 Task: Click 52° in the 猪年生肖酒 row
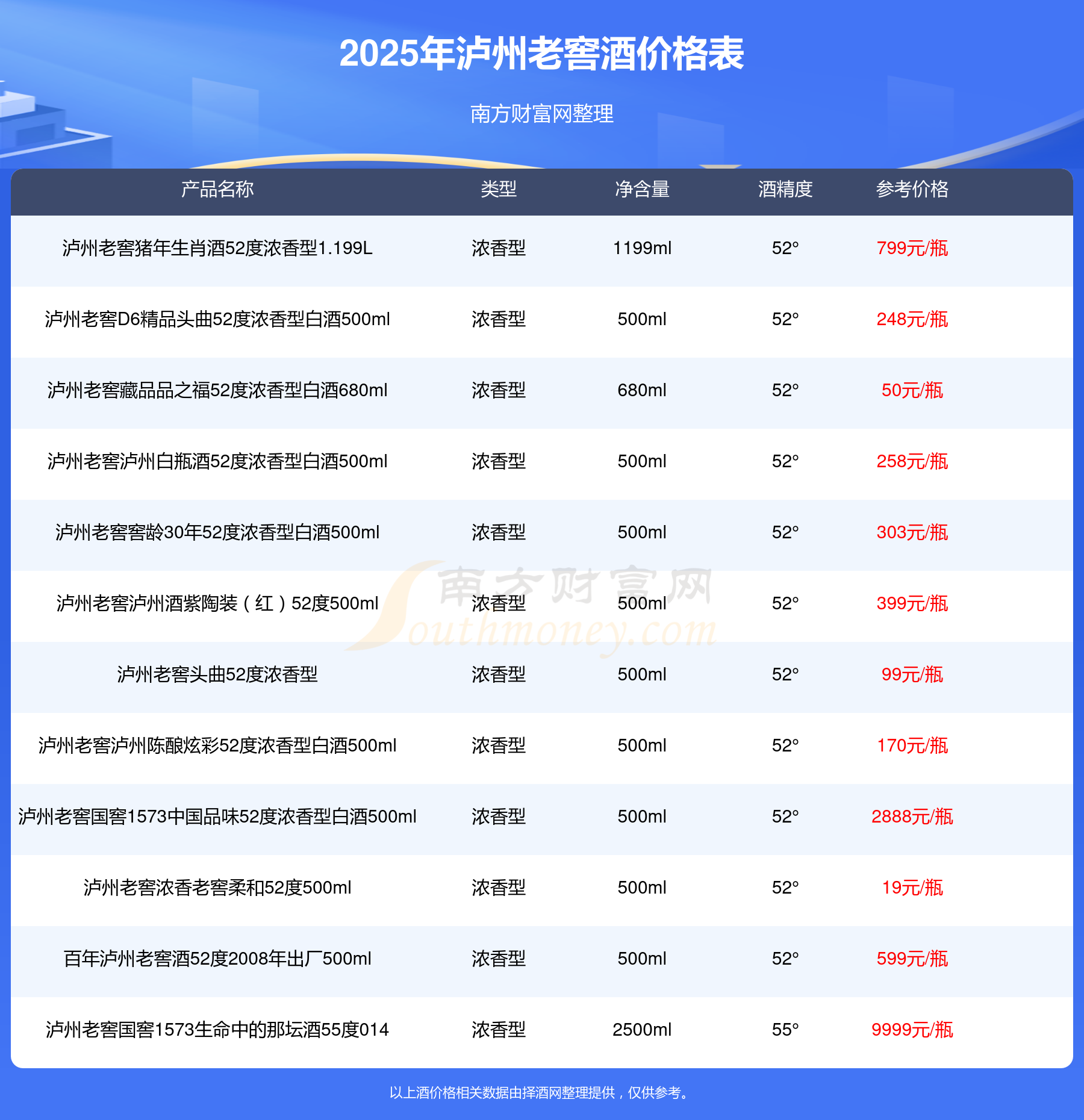(785, 248)
